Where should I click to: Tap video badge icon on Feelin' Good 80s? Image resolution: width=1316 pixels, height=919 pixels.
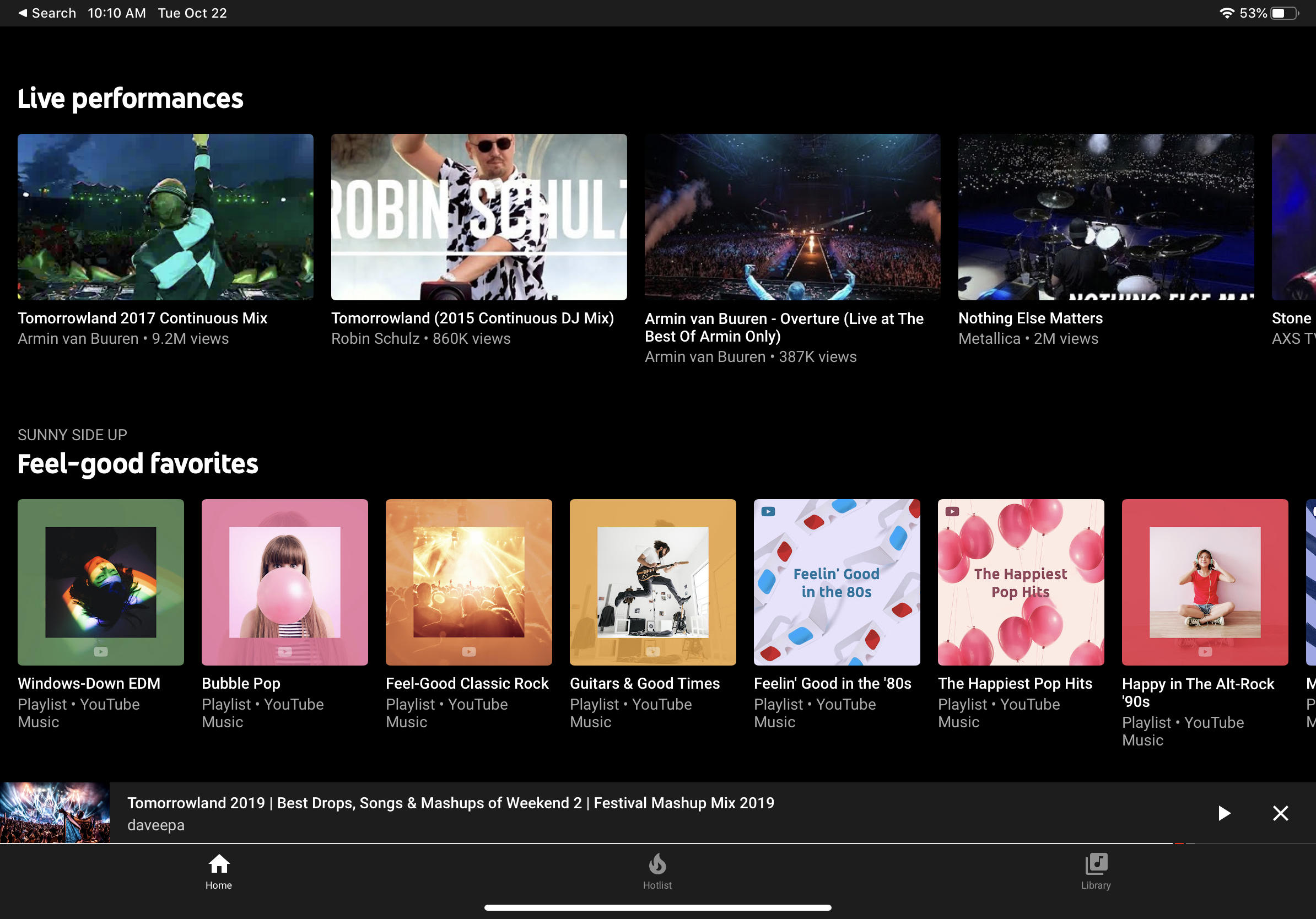click(x=768, y=512)
